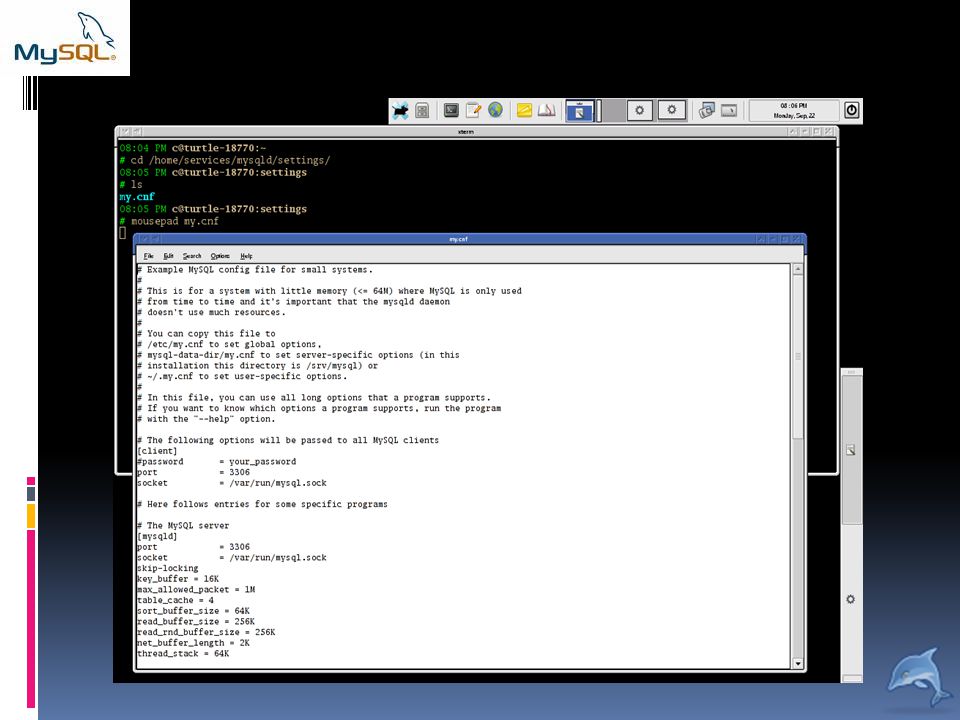
Task: Click the editor icon in side panel
Action: (850, 451)
